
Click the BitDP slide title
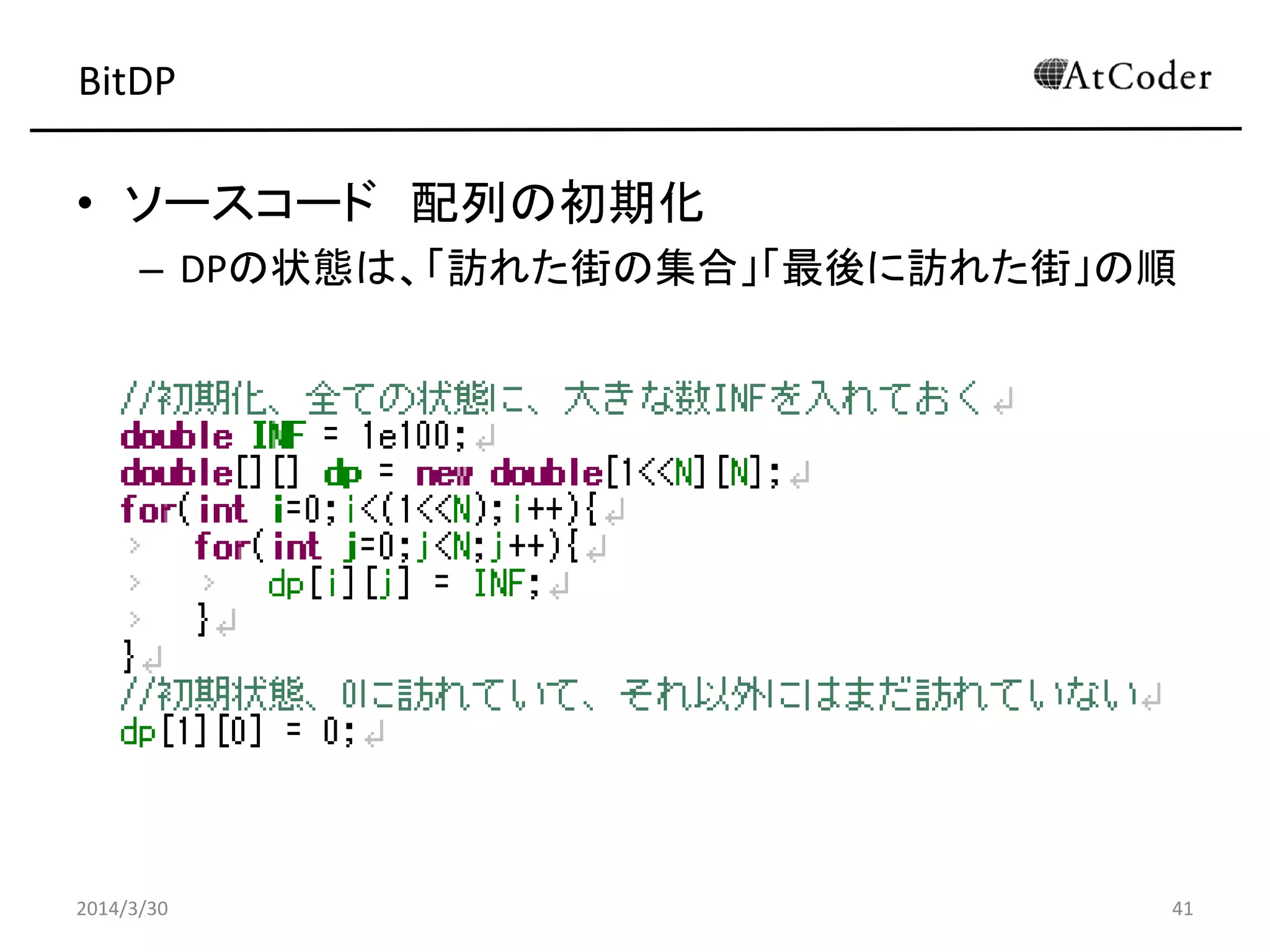click(x=127, y=81)
